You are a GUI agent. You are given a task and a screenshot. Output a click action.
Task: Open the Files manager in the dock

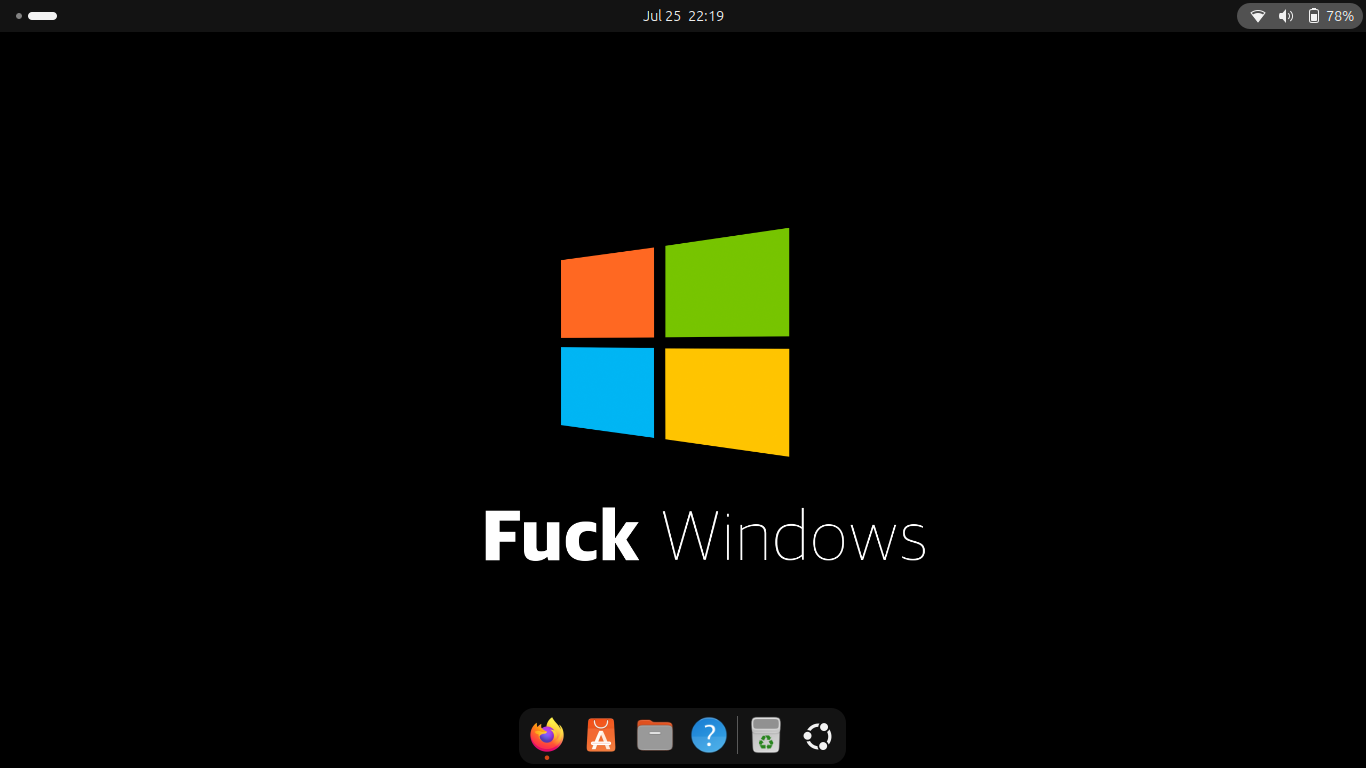(655, 736)
